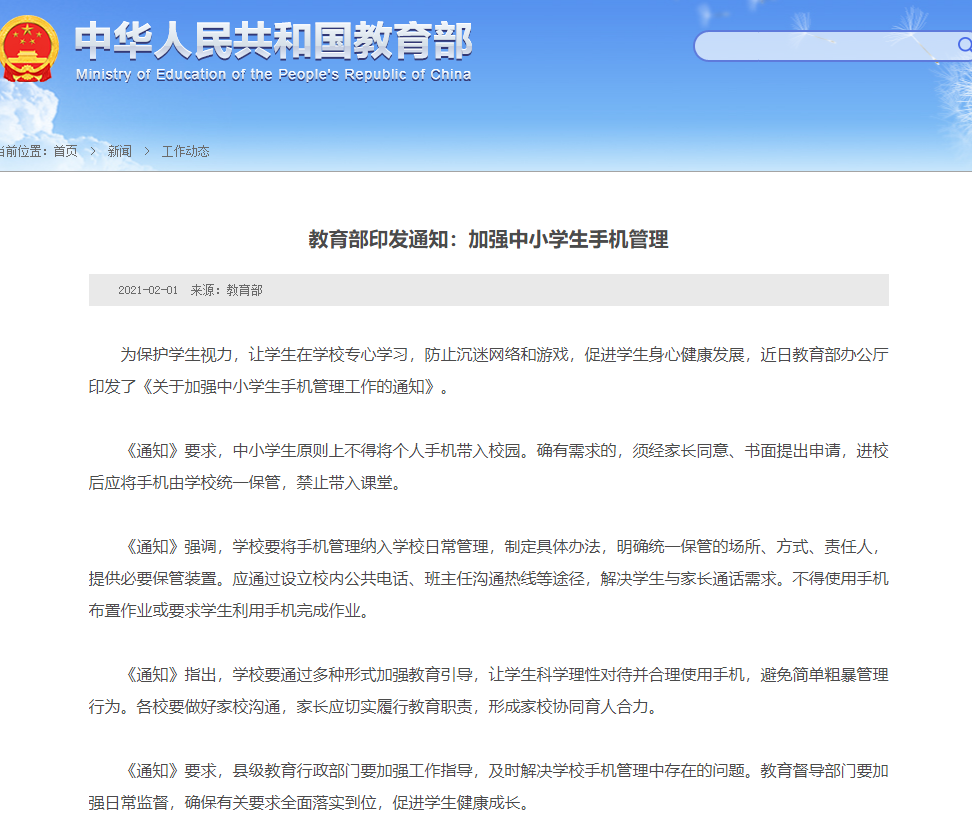Image resolution: width=972 pixels, height=833 pixels.
Task: Click the headline 教育部印发通知：加强中小学生手机管理
Action: pyautogui.click(x=488, y=239)
